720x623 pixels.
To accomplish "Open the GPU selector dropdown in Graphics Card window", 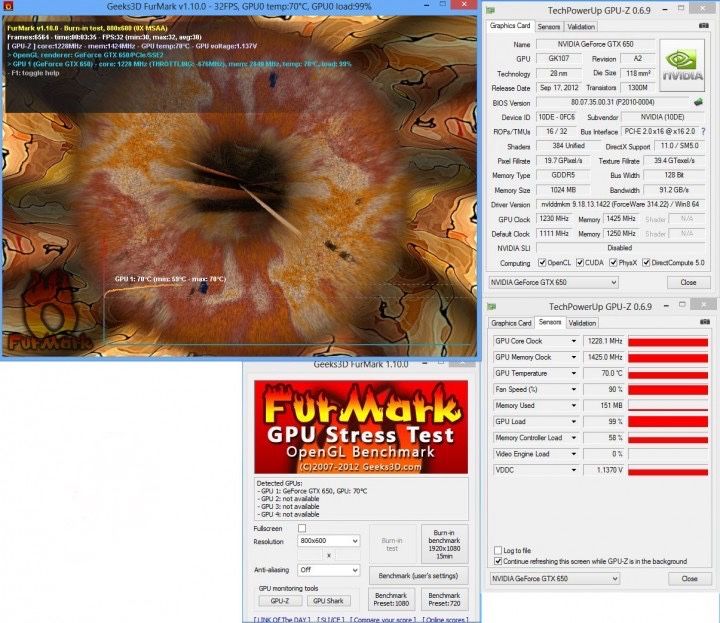I will [x=553, y=282].
